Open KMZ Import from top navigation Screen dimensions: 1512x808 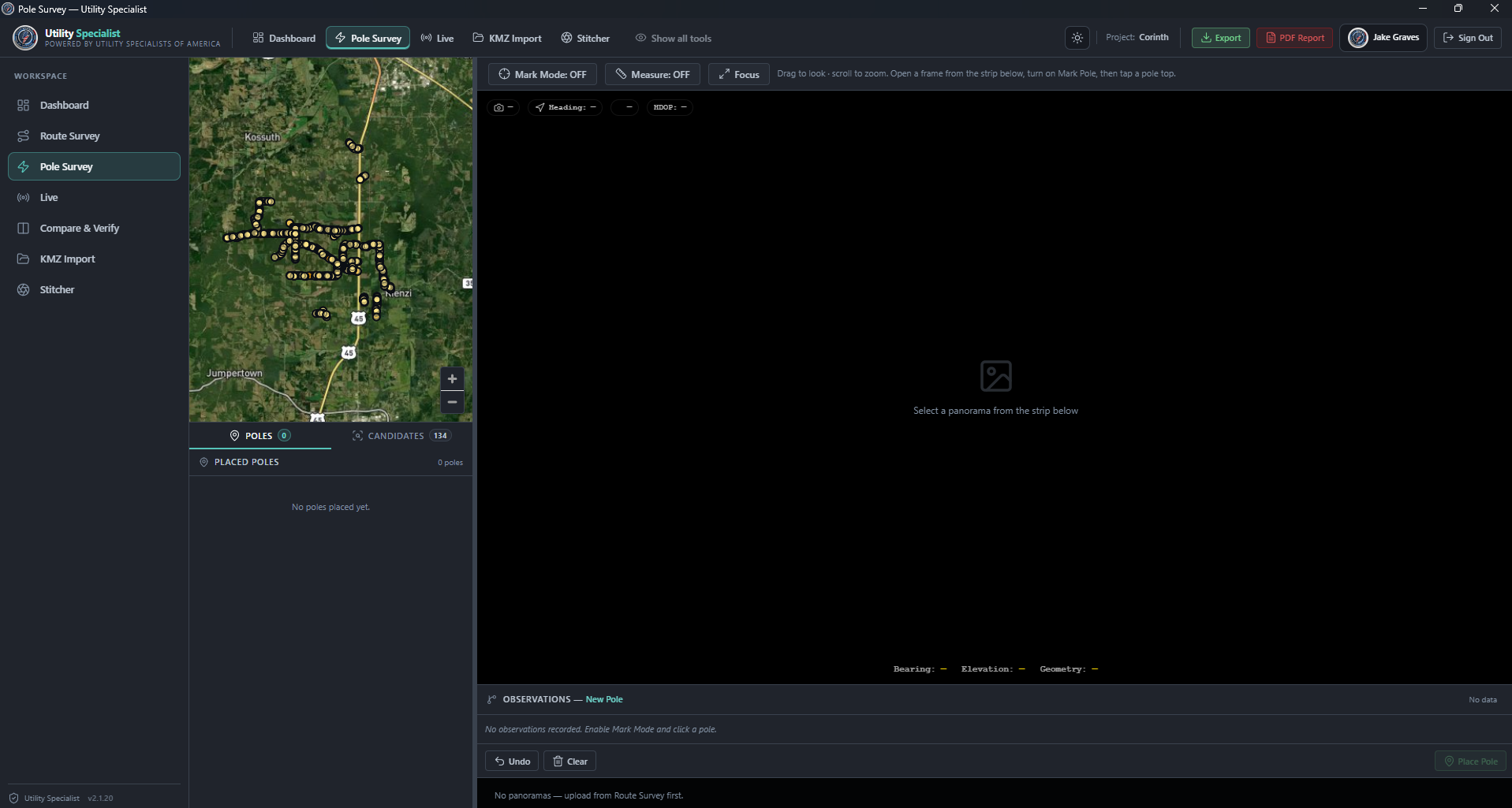(507, 38)
